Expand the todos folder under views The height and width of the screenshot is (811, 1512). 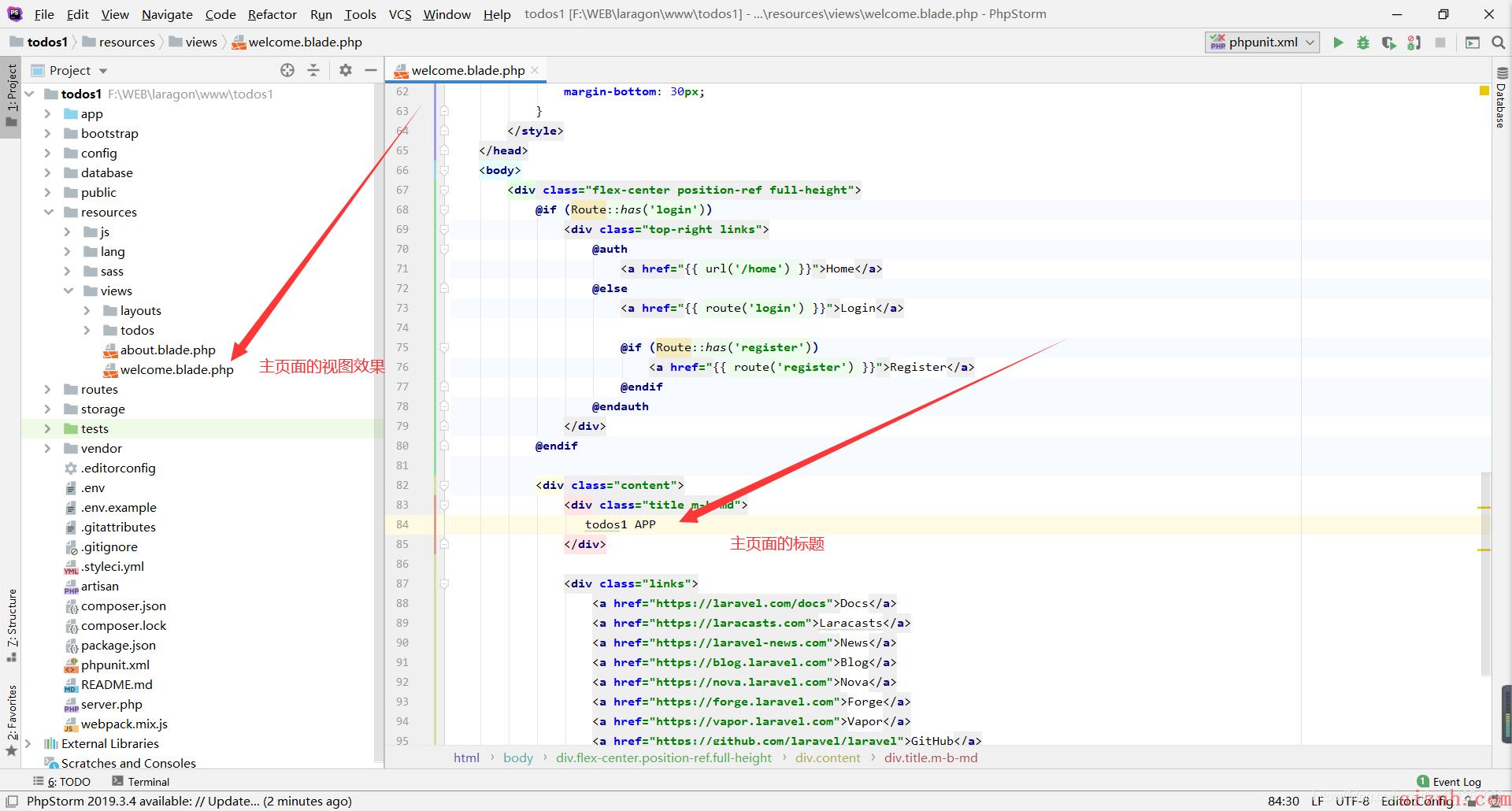[x=87, y=330]
